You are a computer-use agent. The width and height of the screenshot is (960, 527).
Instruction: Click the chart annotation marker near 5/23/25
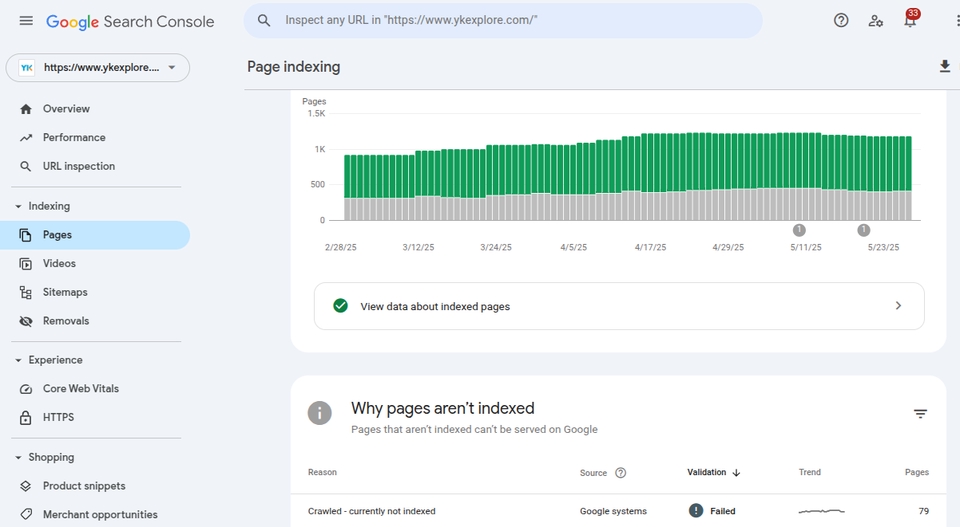pyautogui.click(x=863, y=230)
